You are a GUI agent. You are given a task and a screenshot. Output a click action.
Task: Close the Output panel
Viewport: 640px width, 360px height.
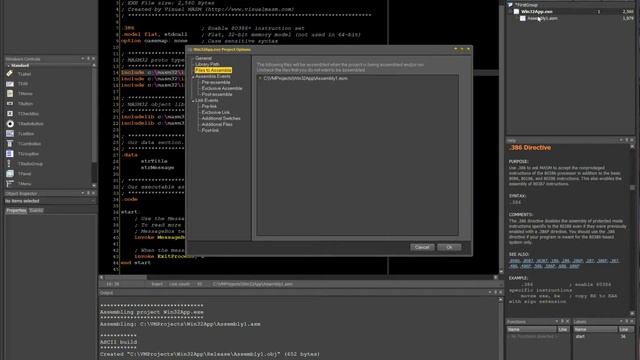tap(500, 292)
